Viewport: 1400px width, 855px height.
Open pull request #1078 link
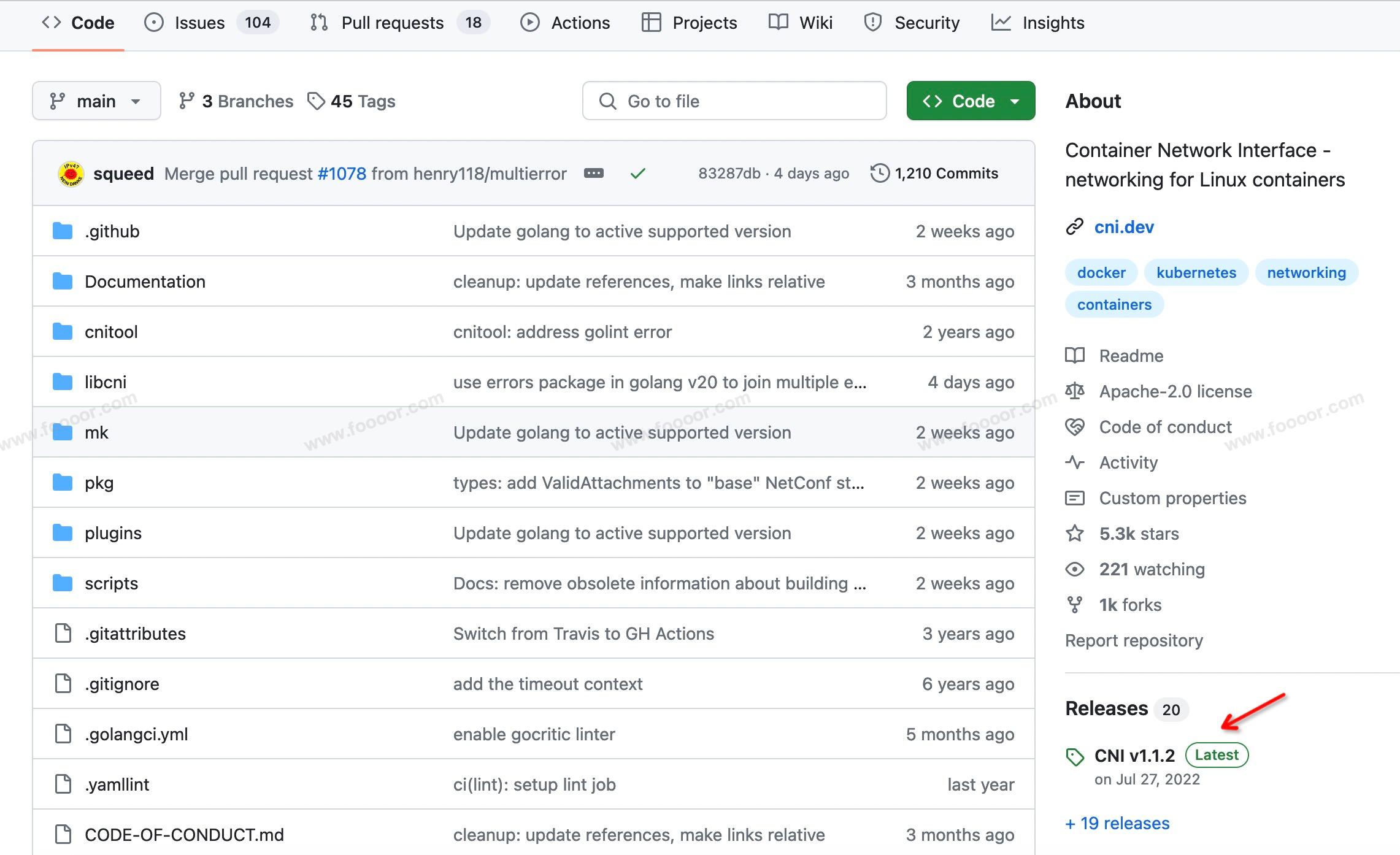tap(342, 174)
